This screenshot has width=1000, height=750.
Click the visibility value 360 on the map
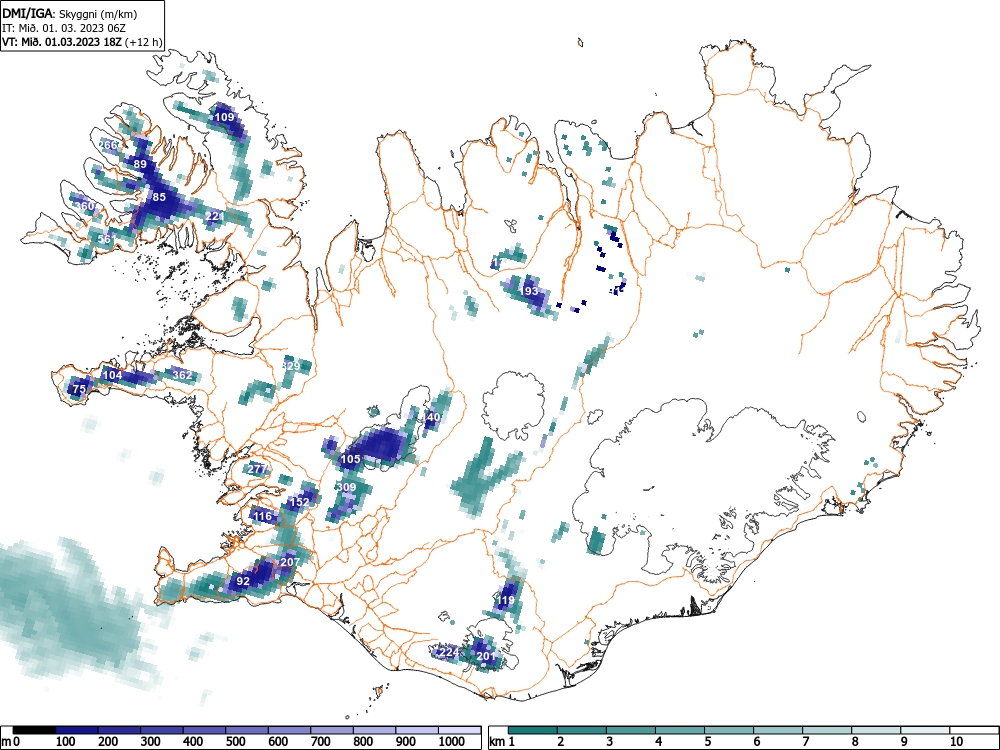[x=85, y=206]
